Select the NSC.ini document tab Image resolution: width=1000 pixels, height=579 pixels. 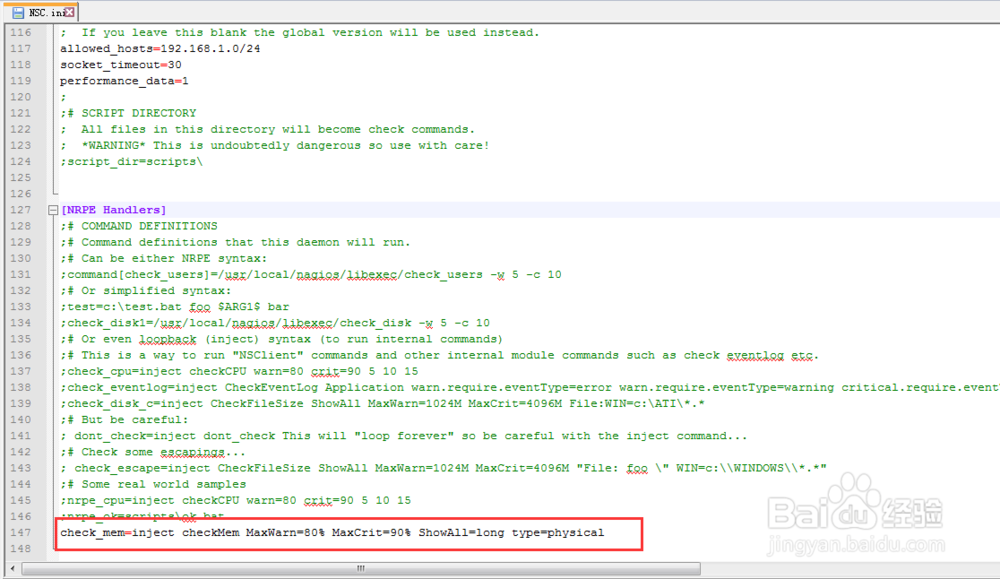pyautogui.click(x=42, y=13)
